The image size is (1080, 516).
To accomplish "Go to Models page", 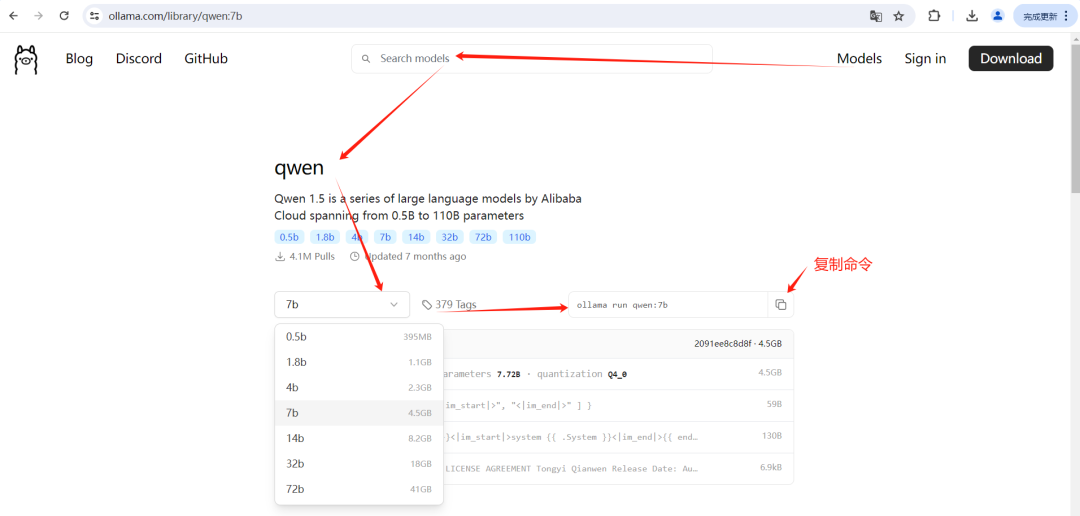I will (x=859, y=59).
